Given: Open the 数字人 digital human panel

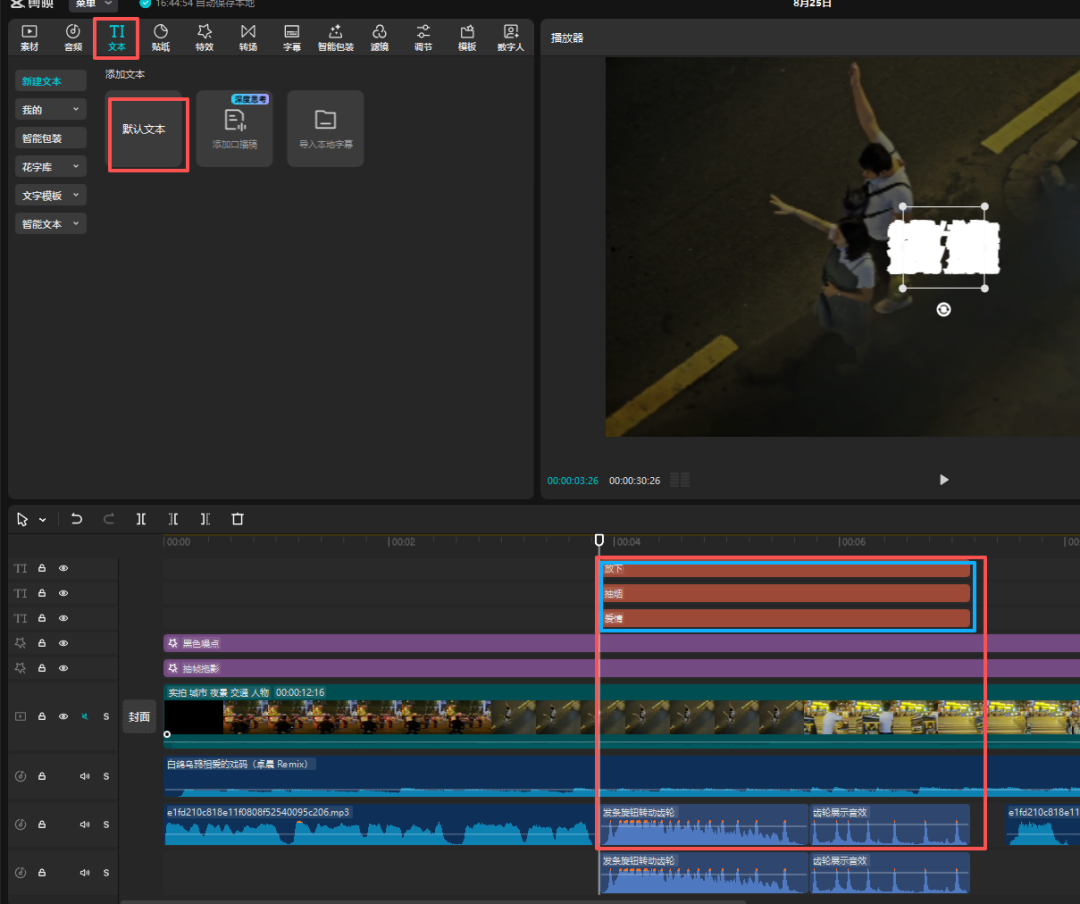Looking at the screenshot, I should coord(511,38).
